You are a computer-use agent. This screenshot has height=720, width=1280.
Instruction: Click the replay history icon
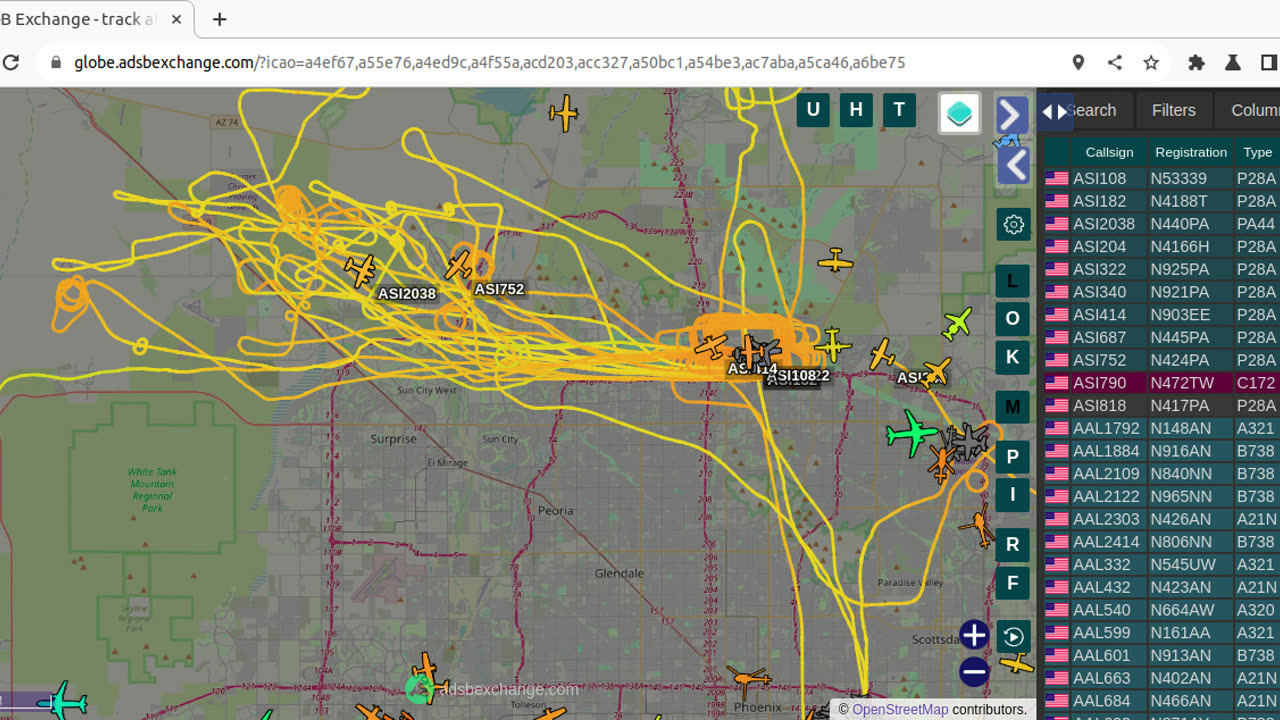coord(1013,637)
